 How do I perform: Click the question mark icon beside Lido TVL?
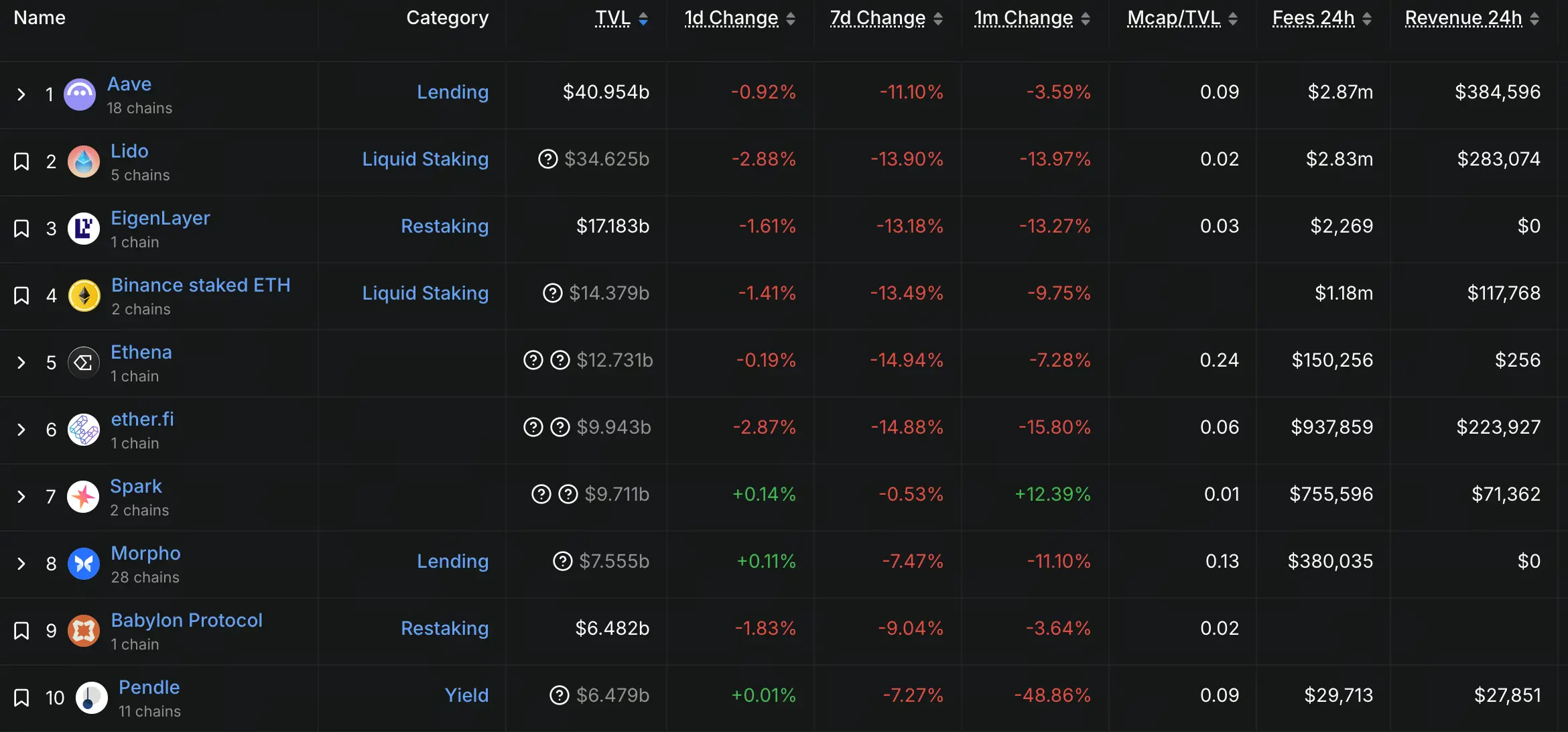[x=547, y=159]
